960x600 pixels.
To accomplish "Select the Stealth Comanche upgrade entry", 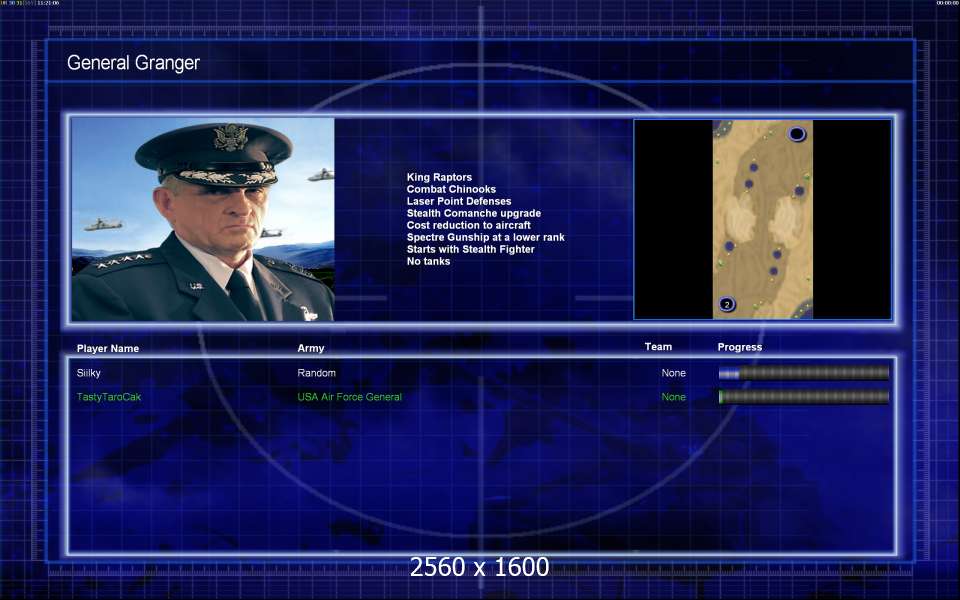I will tap(473, 213).
